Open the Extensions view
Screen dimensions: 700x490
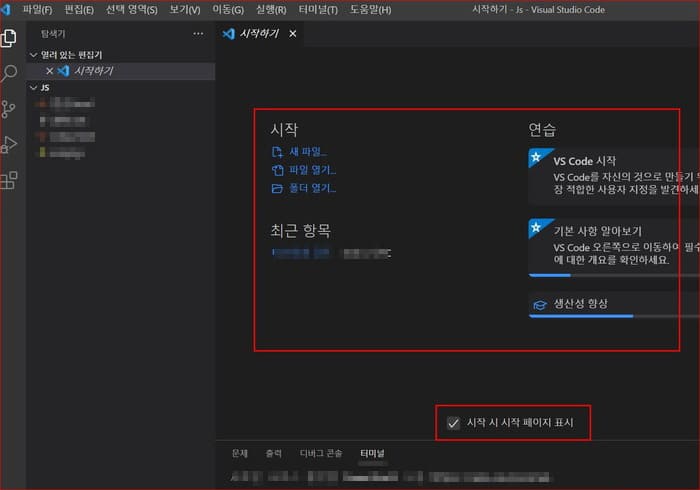[9, 180]
